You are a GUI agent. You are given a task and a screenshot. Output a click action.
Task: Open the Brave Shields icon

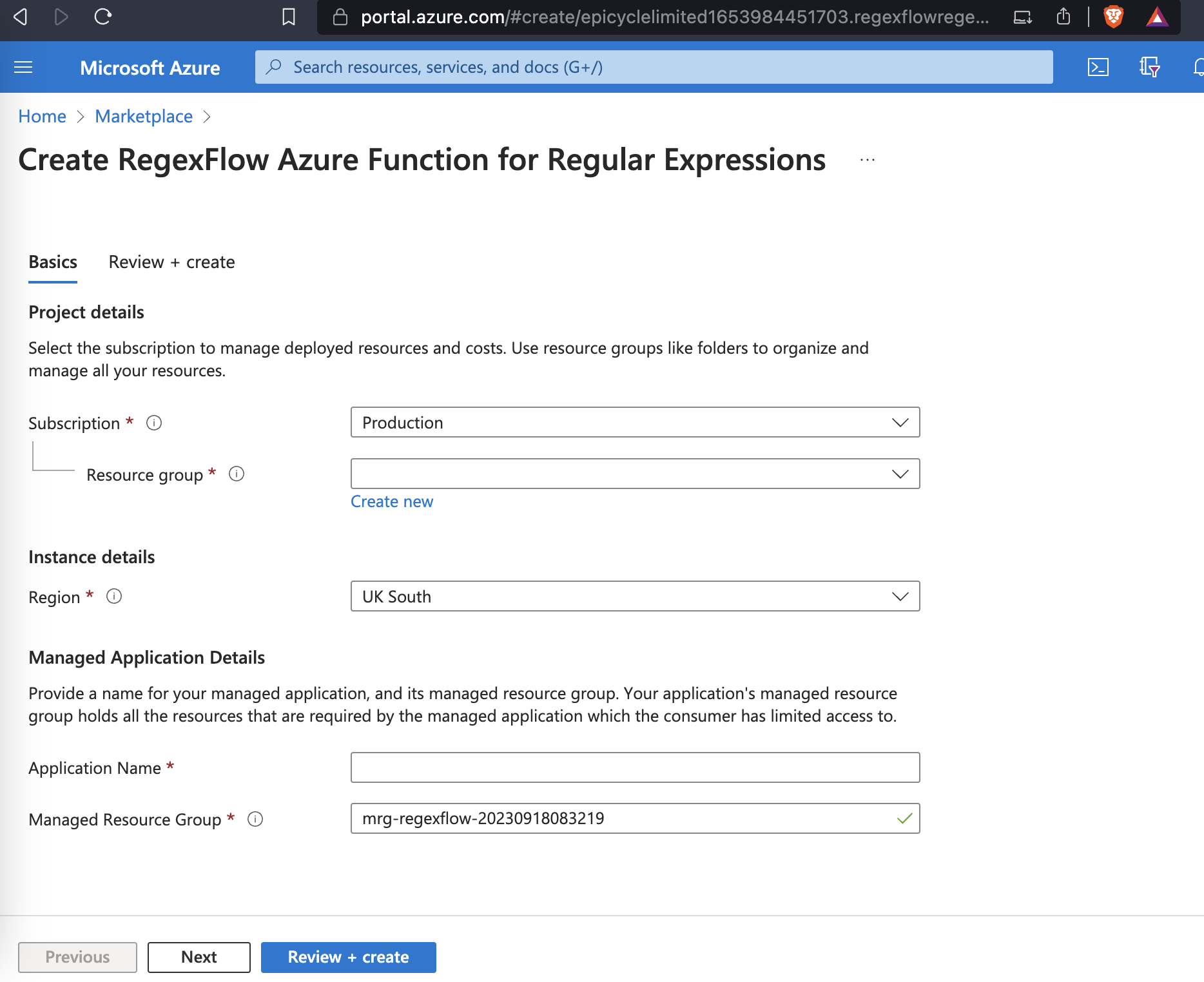(1113, 17)
